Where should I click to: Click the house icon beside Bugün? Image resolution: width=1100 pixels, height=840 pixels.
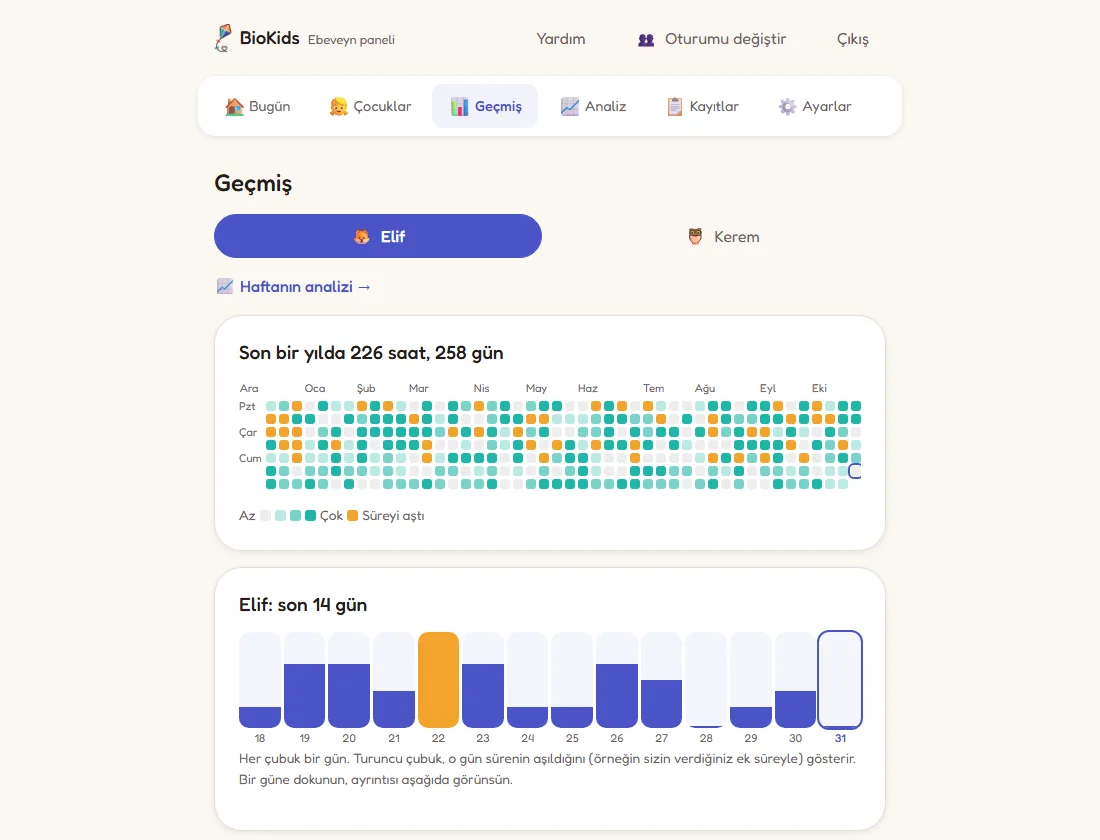coord(234,107)
